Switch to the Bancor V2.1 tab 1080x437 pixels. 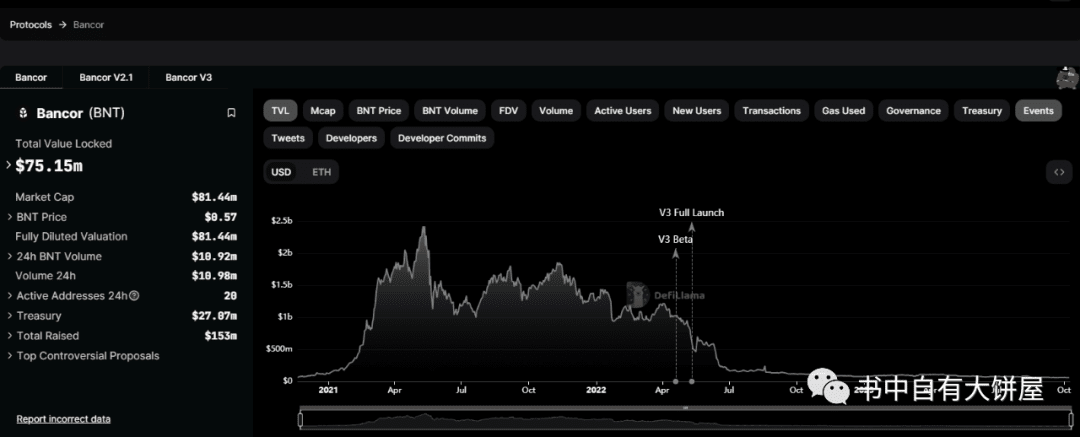[x=105, y=77]
